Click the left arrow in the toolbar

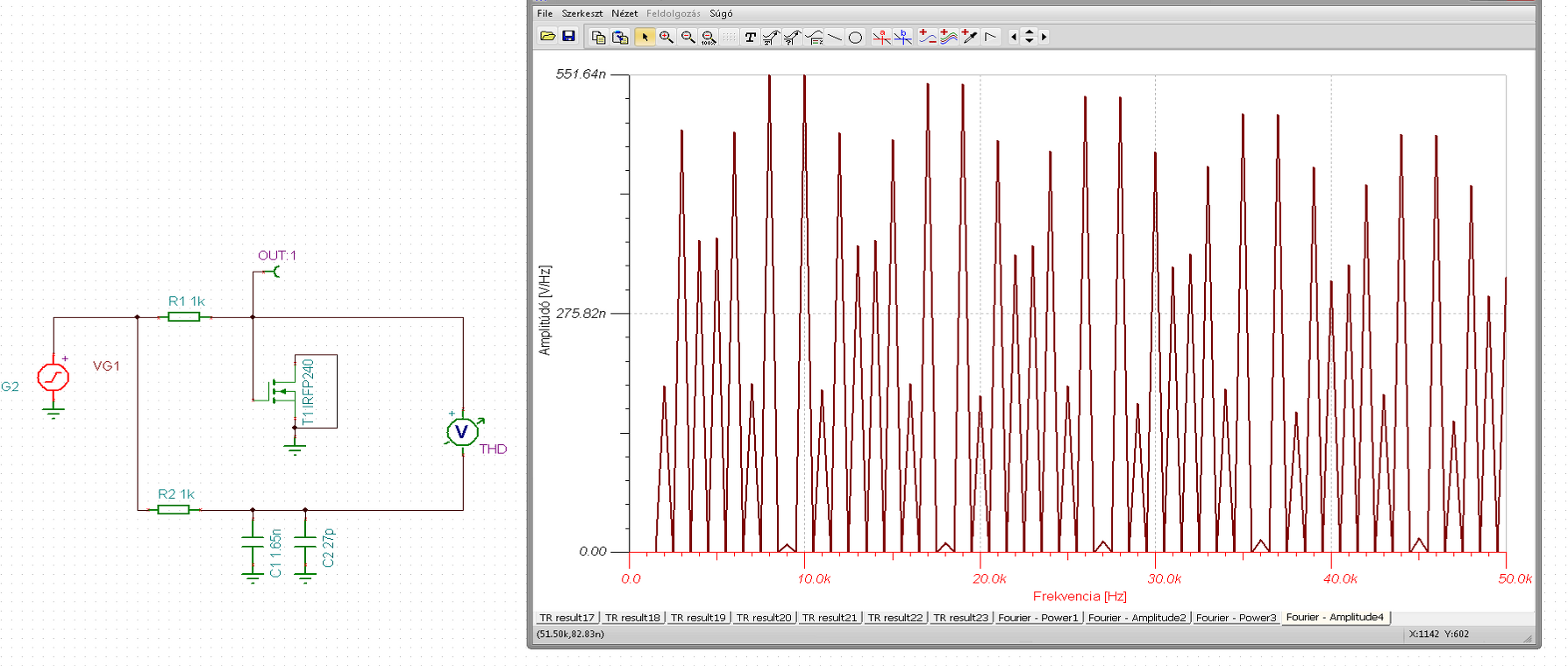tap(1014, 37)
